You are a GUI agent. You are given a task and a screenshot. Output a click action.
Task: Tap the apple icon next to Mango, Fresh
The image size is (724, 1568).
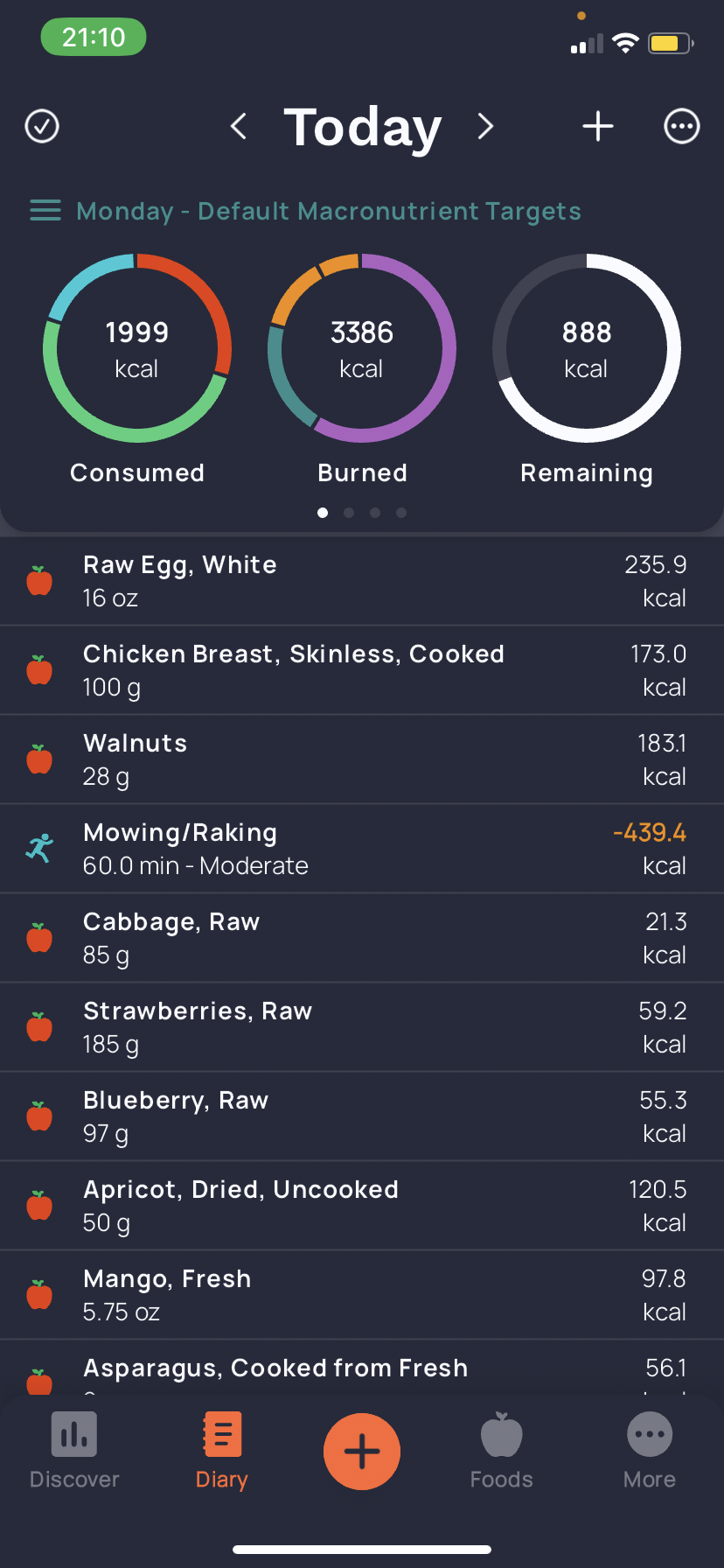(39, 1295)
